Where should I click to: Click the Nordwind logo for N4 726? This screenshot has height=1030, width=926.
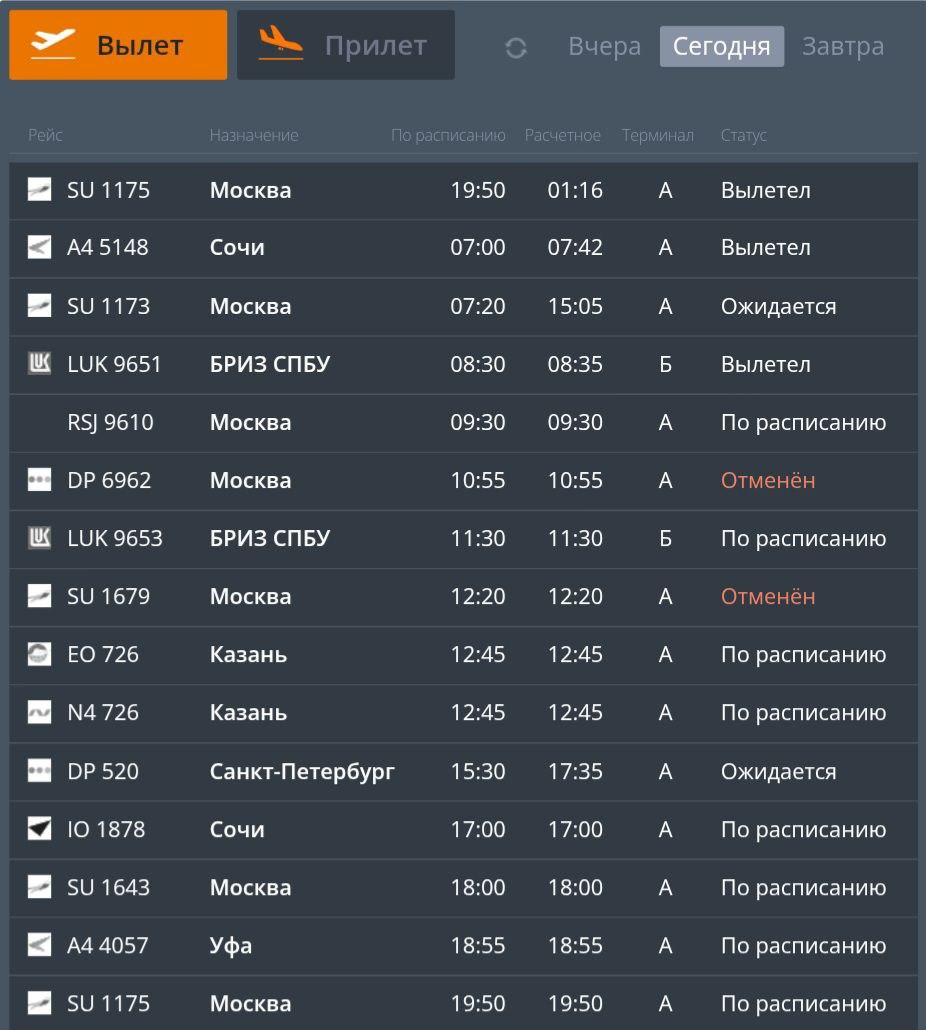click(x=39, y=712)
